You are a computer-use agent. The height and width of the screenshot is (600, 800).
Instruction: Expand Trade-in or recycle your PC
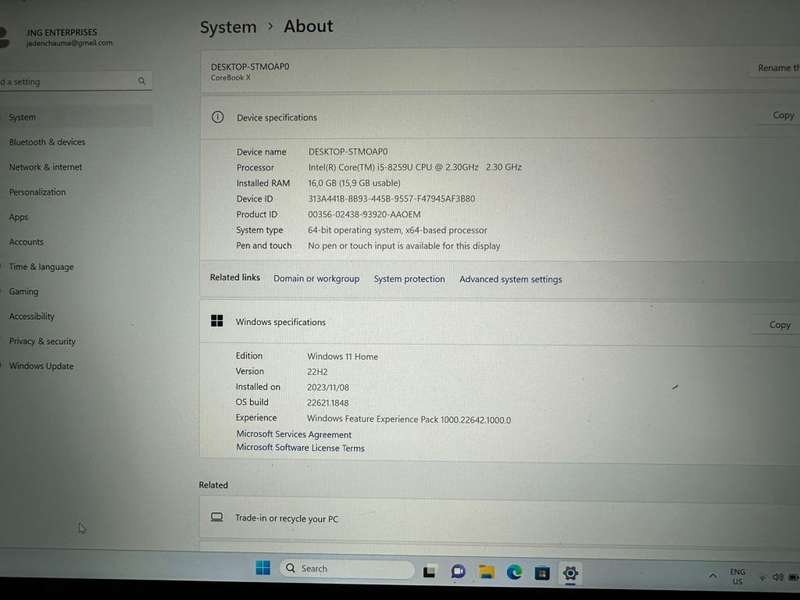click(x=500, y=518)
